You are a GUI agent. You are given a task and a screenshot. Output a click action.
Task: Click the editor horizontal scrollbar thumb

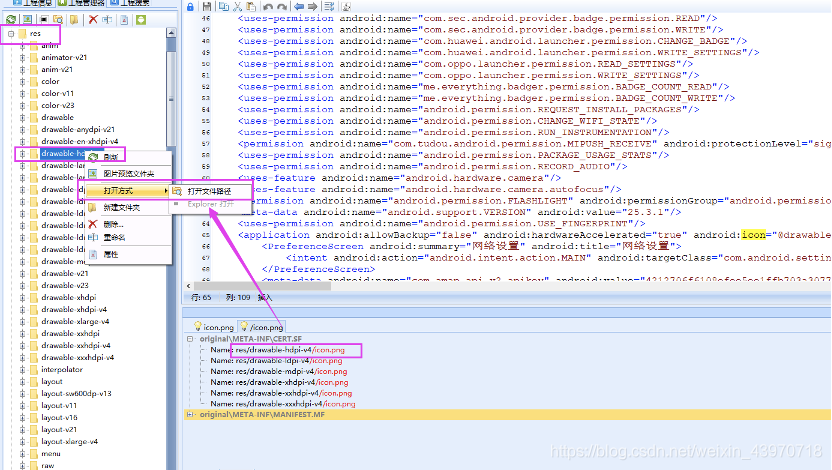[262, 286]
